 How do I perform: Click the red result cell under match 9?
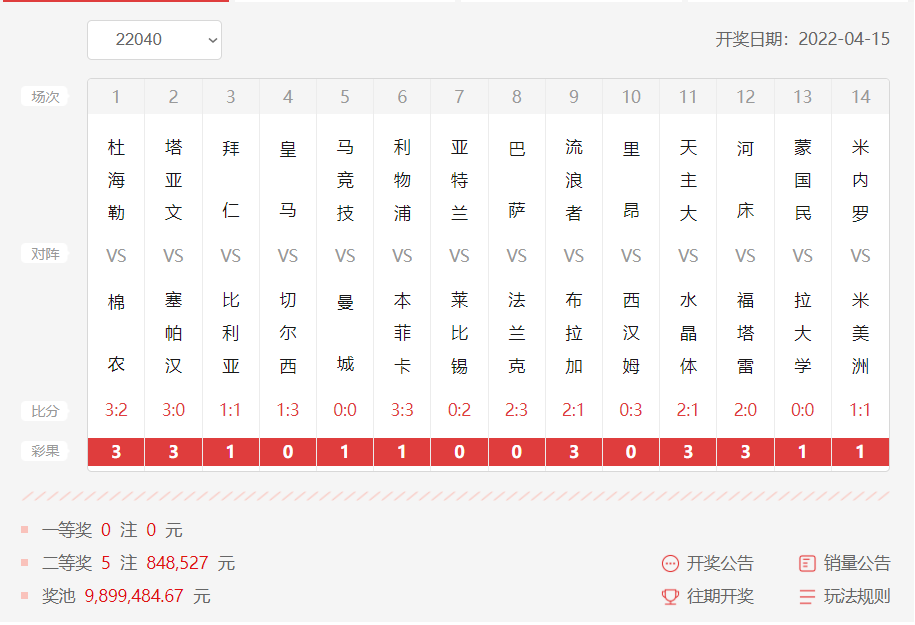tap(574, 452)
